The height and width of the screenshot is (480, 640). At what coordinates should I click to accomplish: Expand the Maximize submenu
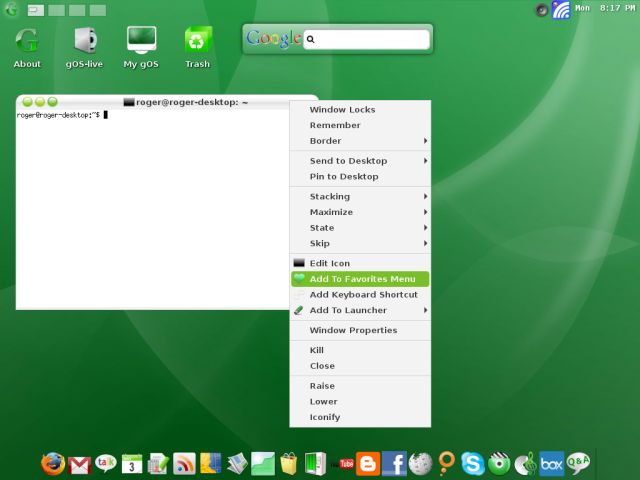360,212
